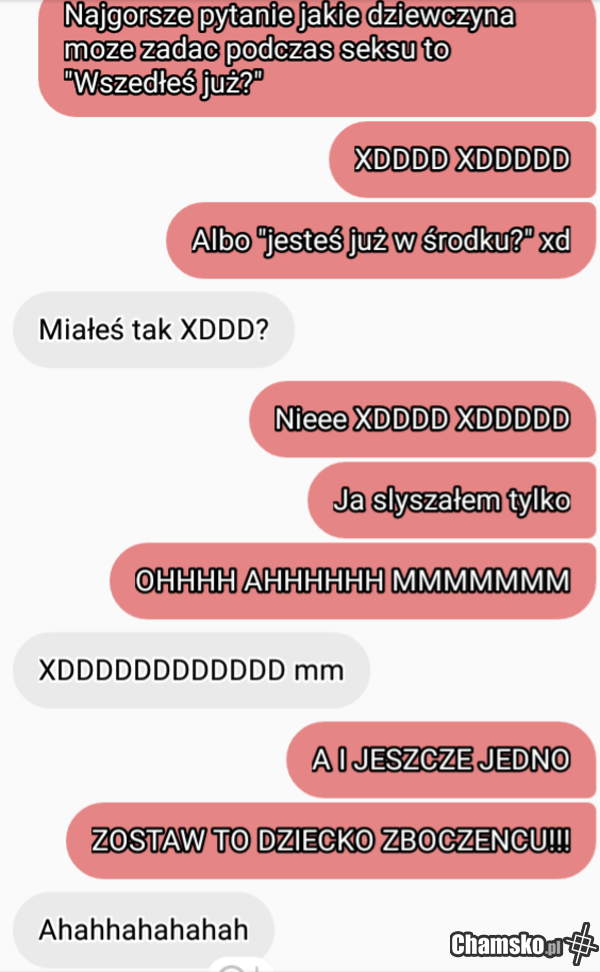Image resolution: width=600 pixels, height=972 pixels.
Task: Click the word "MMMMMMM" in the pink bubble
Action: [x=481, y=581]
